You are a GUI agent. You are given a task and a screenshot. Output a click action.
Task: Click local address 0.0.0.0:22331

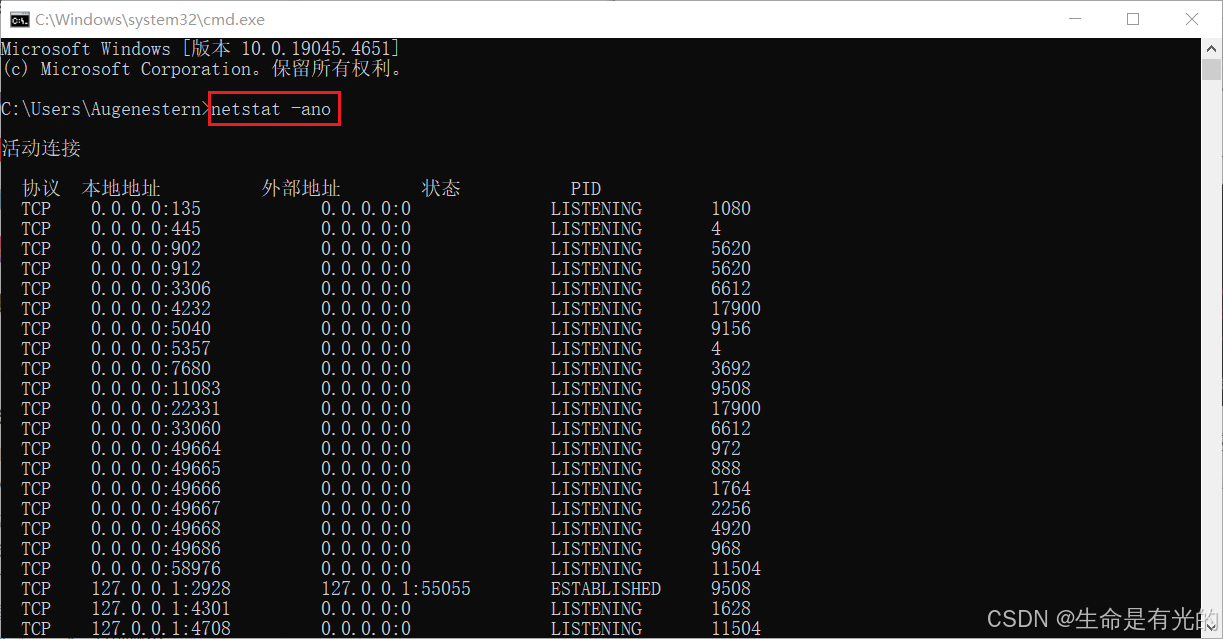(156, 409)
